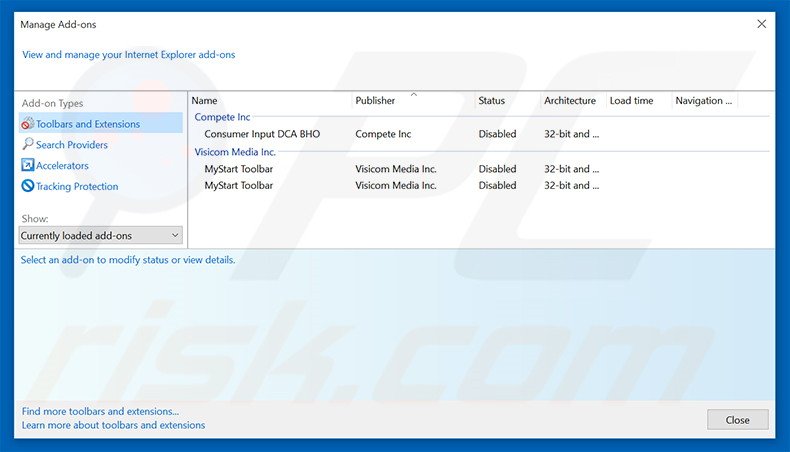Click the Search Providers magnifier icon
The height and width of the screenshot is (452, 790).
coord(28,144)
